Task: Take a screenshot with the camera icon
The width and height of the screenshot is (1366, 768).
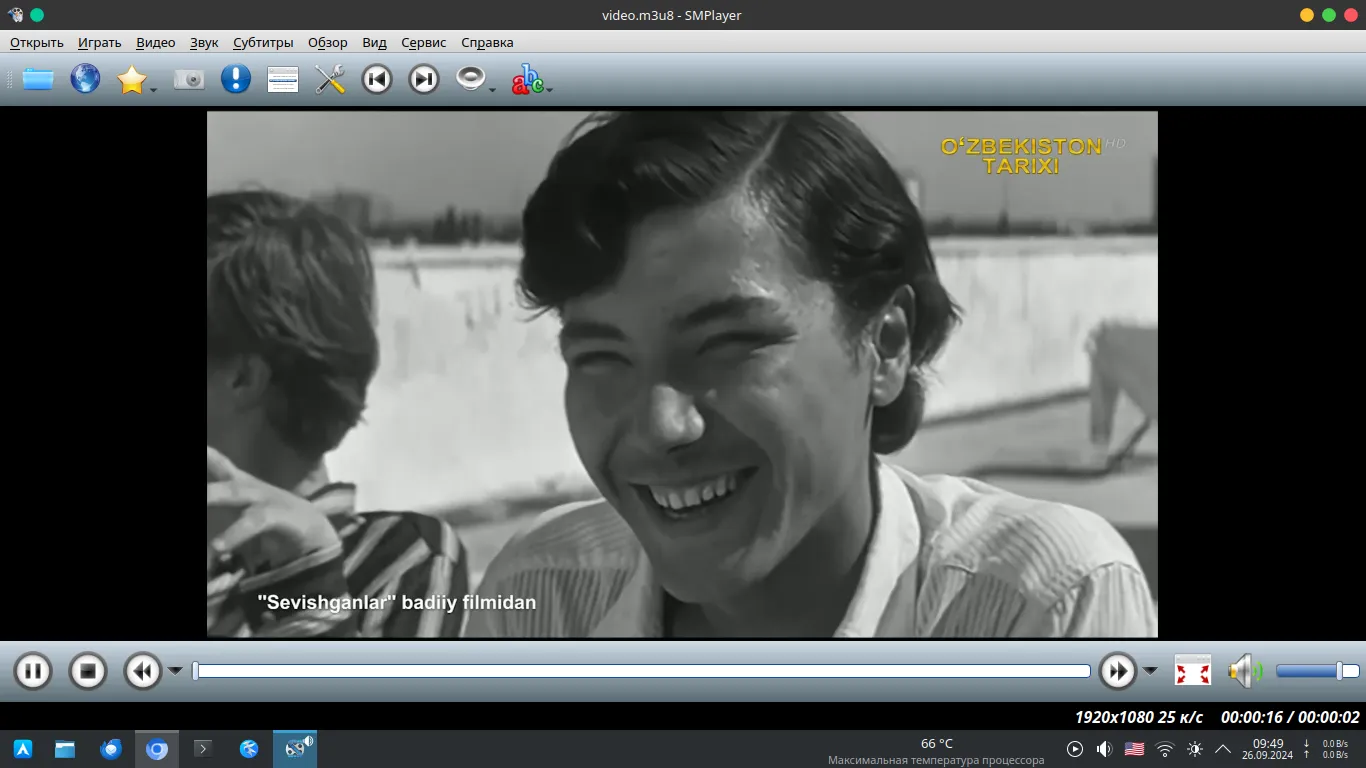Action: click(x=189, y=79)
